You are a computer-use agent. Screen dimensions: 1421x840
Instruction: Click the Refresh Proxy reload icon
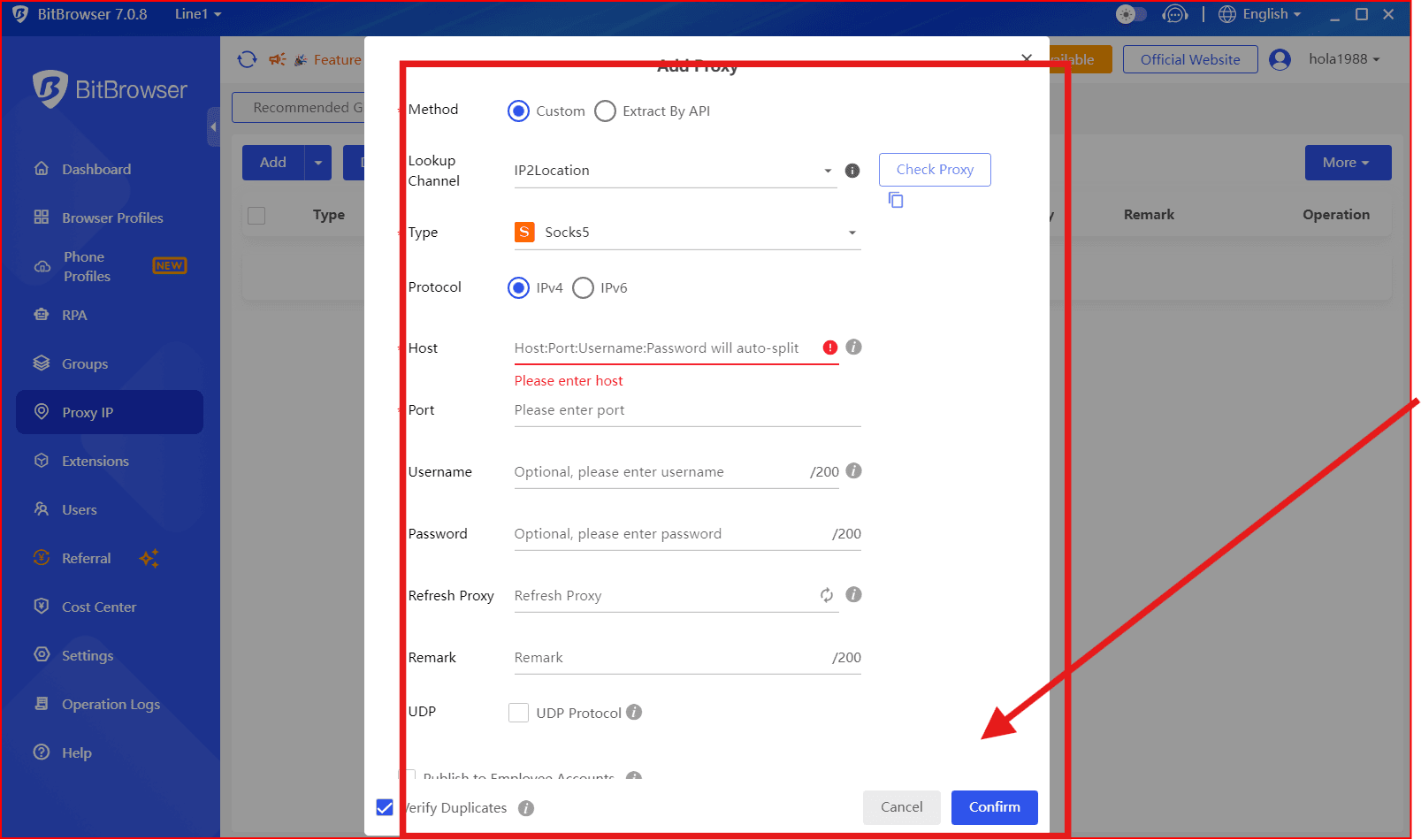(827, 595)
